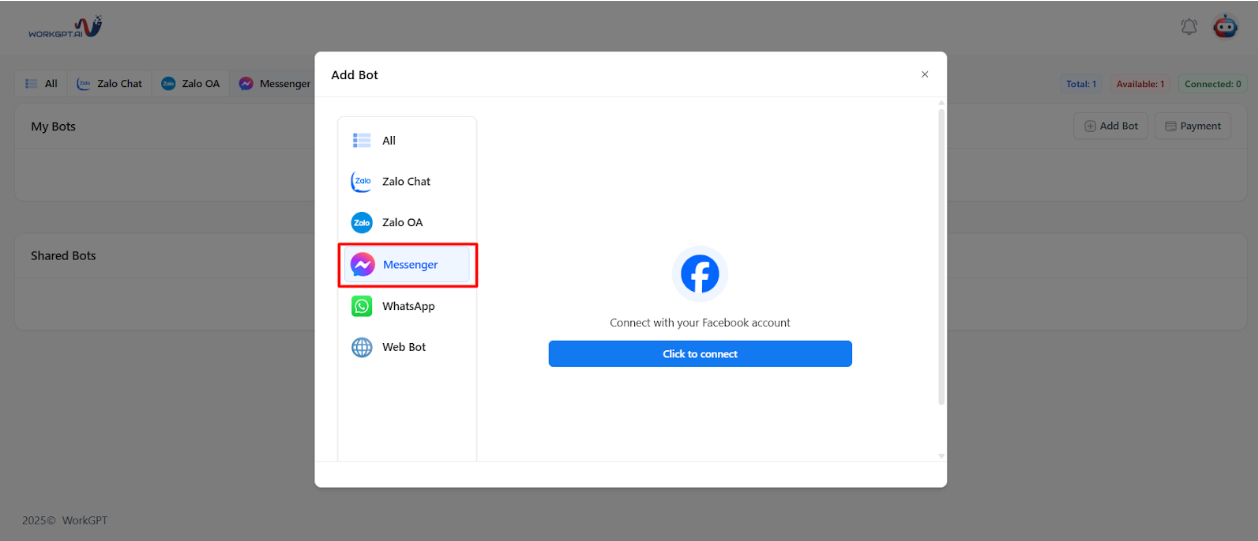Click the WorkGPT logo

click(x=65, y=27)
